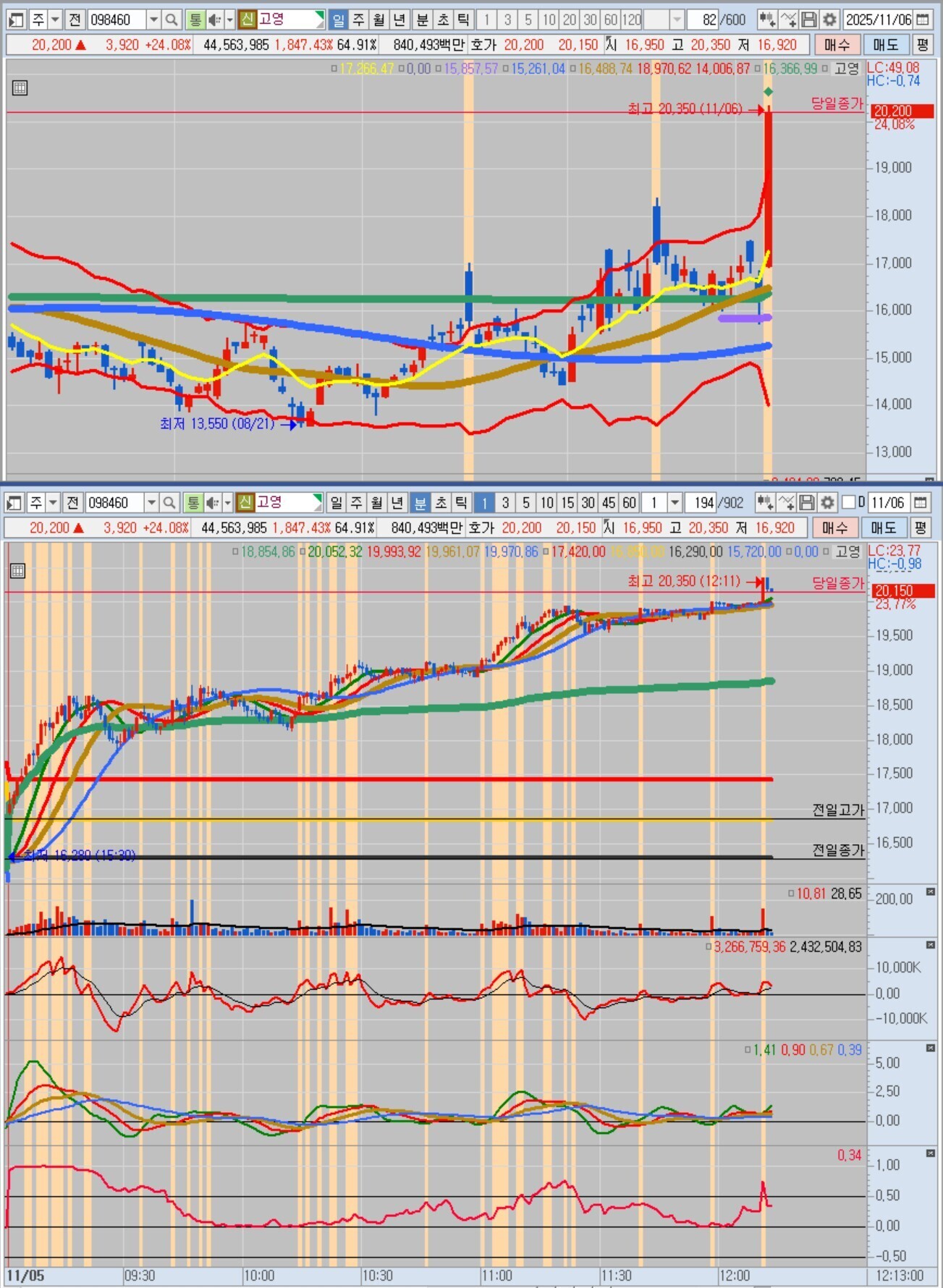This screenshot has height=1288, width=943.
Task: Click the data table icon on daily chart
Action: 20,88
